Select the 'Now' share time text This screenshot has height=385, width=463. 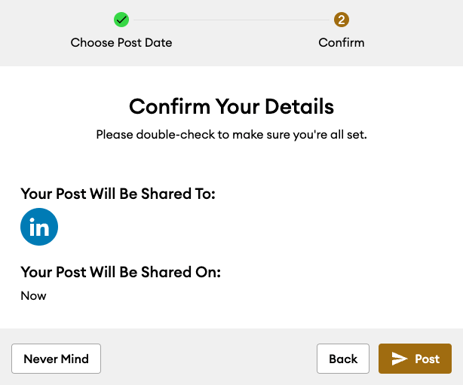click(33, 296)
